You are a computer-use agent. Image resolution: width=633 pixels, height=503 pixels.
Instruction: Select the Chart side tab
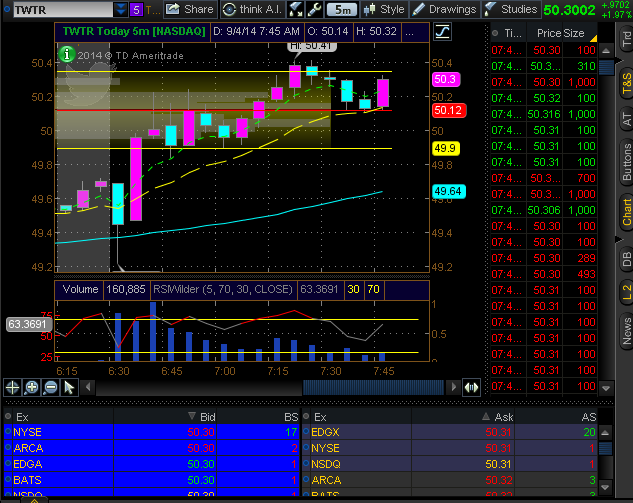[626, 213]
